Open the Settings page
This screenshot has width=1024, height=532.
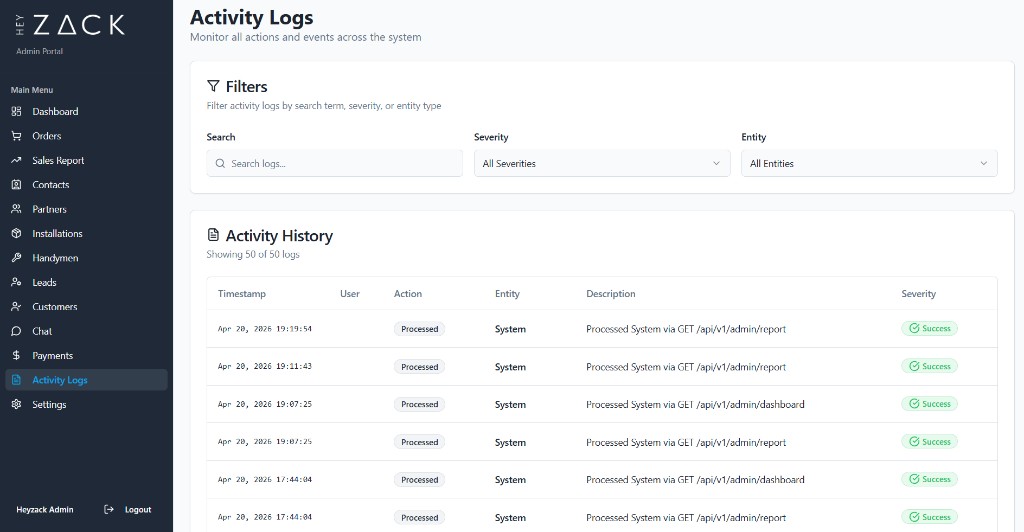tap(86, 405)
